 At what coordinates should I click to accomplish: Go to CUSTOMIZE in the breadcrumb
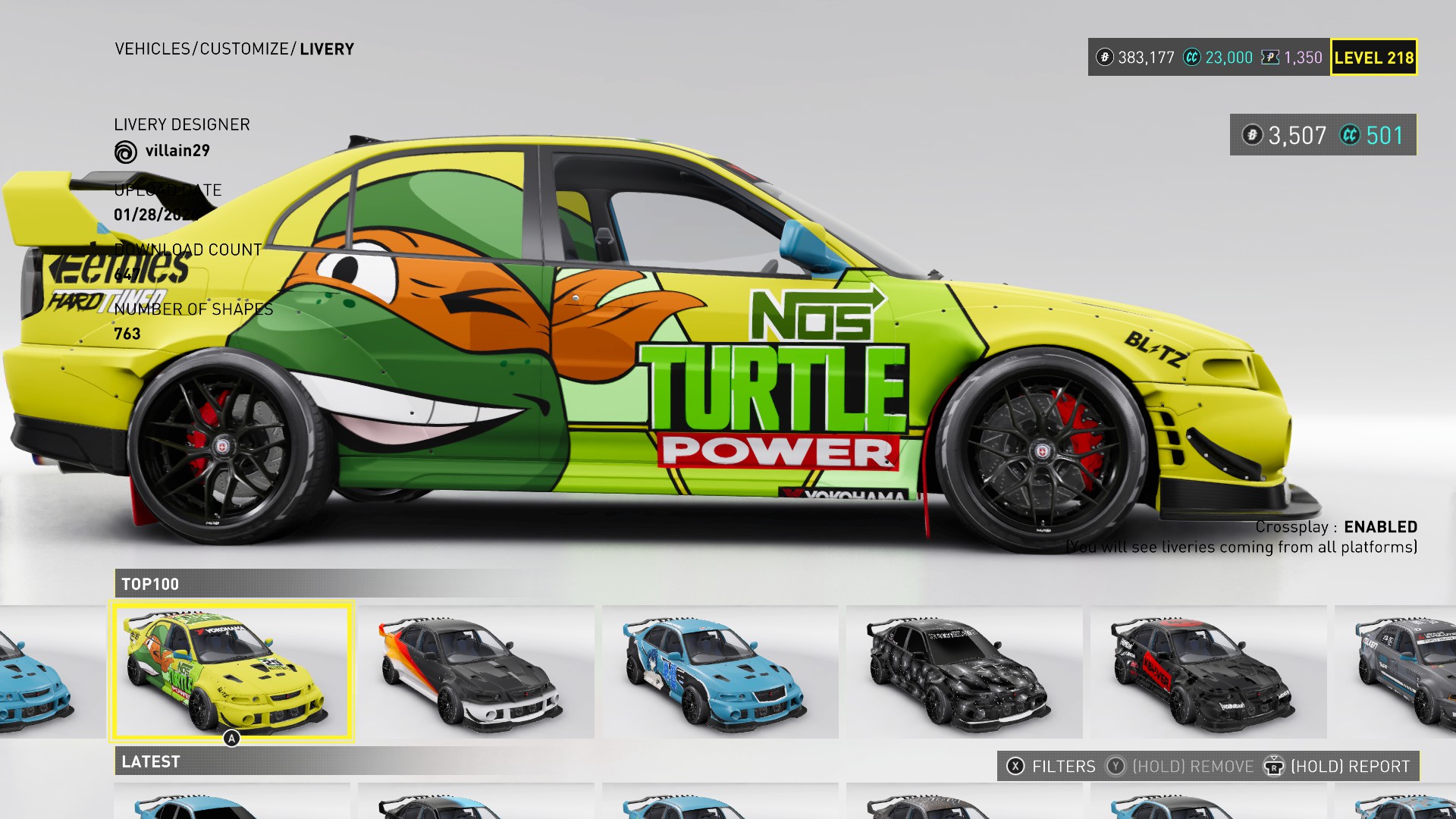pyautogui.click(x=244, y=49)
